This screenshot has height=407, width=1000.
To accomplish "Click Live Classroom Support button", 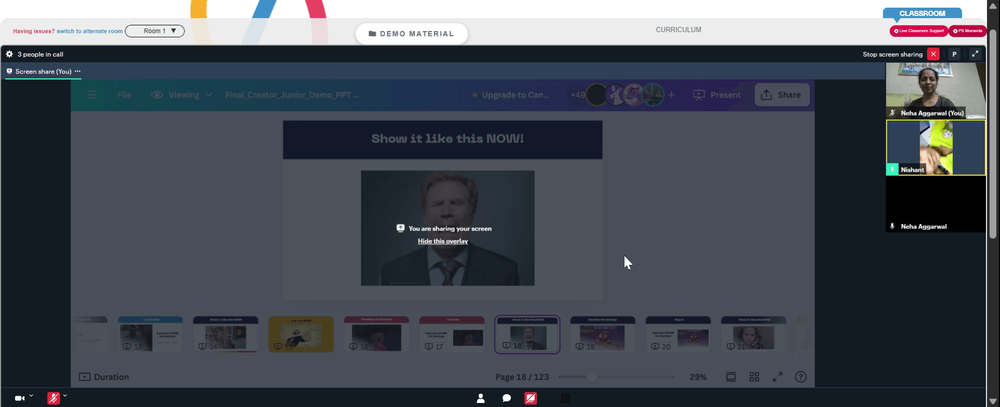I will [x=919, y=31].
